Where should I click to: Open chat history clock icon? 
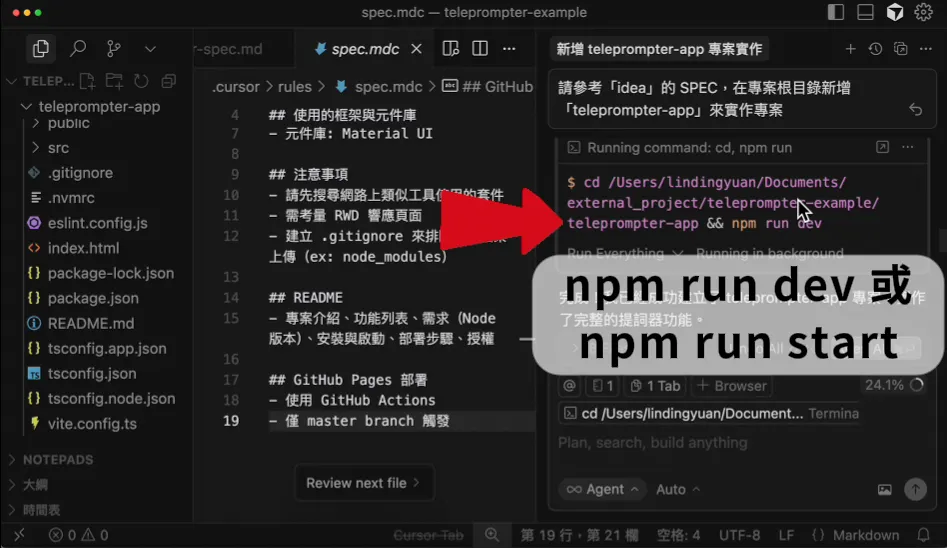[x=875, y=49]
